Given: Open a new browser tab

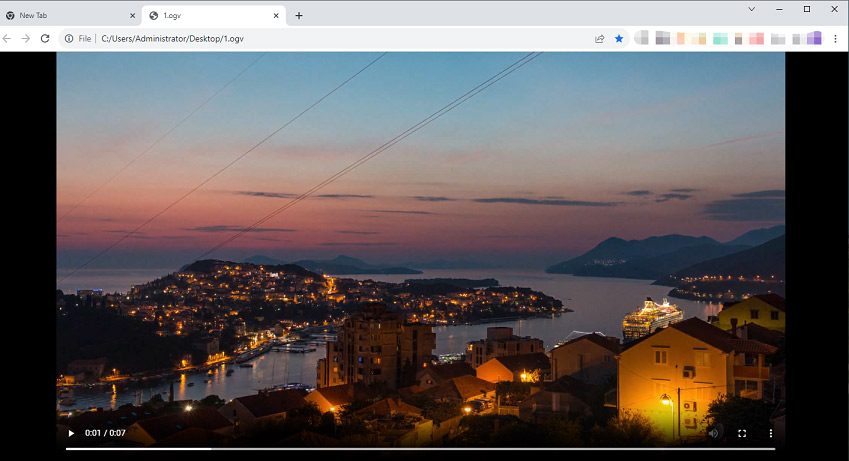Looking at the screenshot, I should tap(299, 16).
